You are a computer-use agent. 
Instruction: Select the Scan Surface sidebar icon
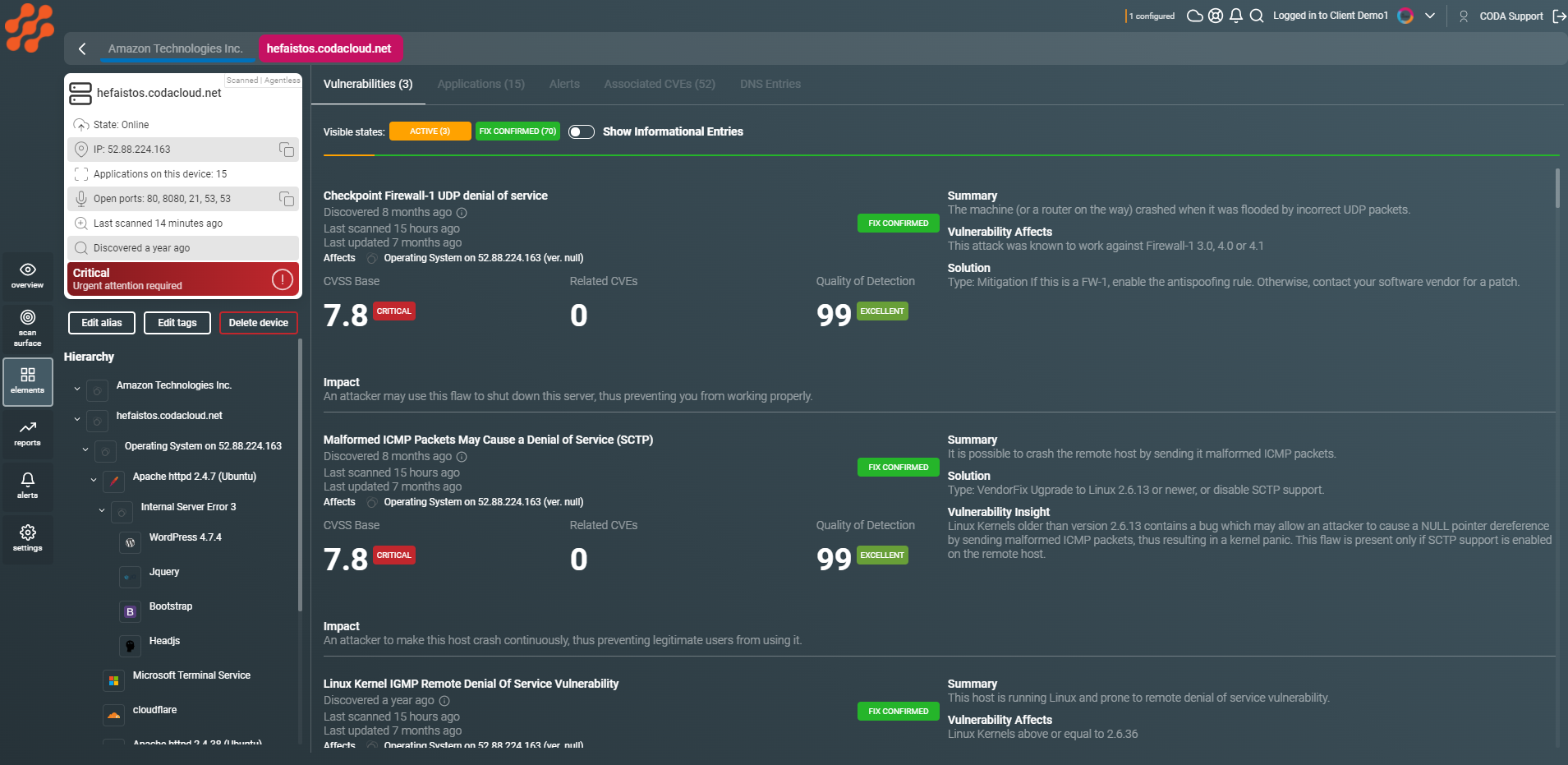27,329
